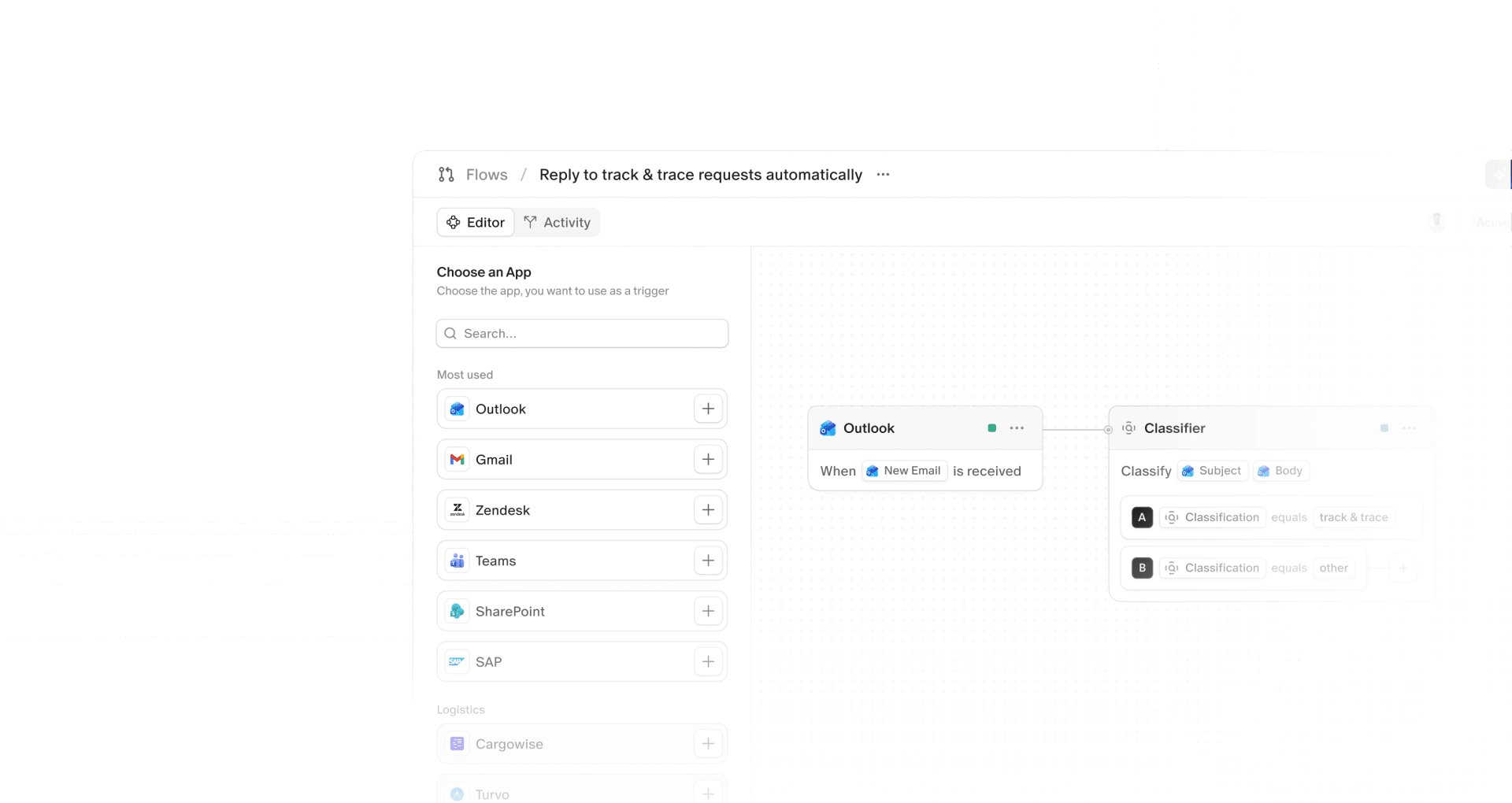This screenshot has width=1512, height=803.
Task: Add Cargowise as the trigger app
Action: click(x=708, y=744)
